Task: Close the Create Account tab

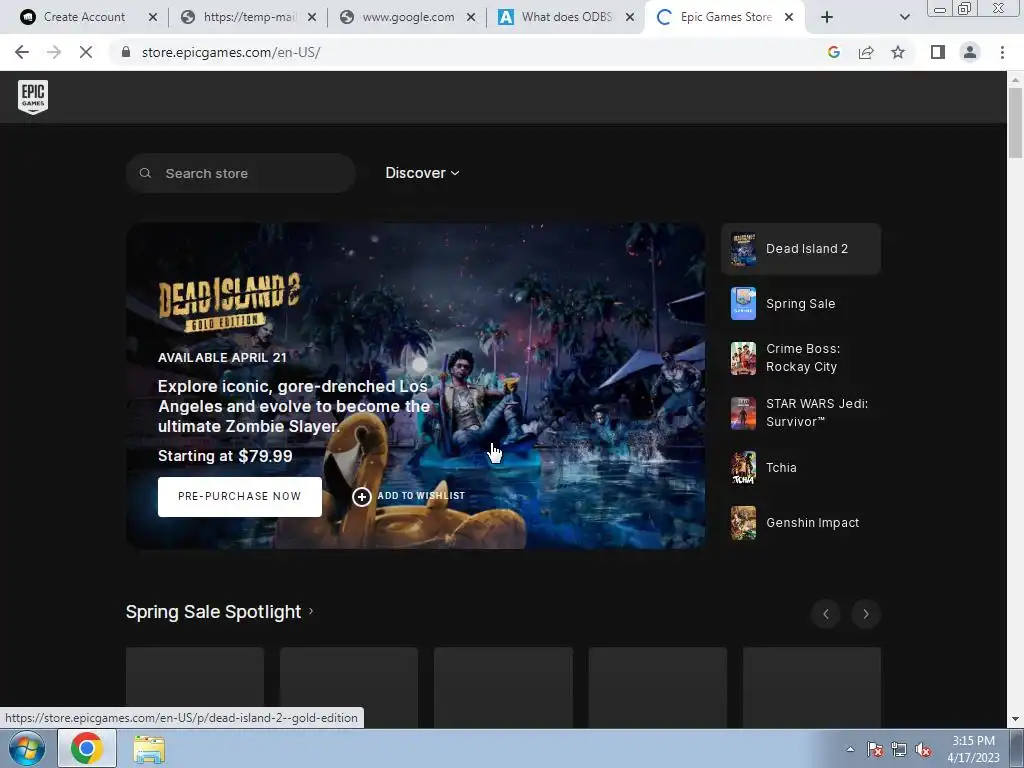Action: tap(153, 17)
